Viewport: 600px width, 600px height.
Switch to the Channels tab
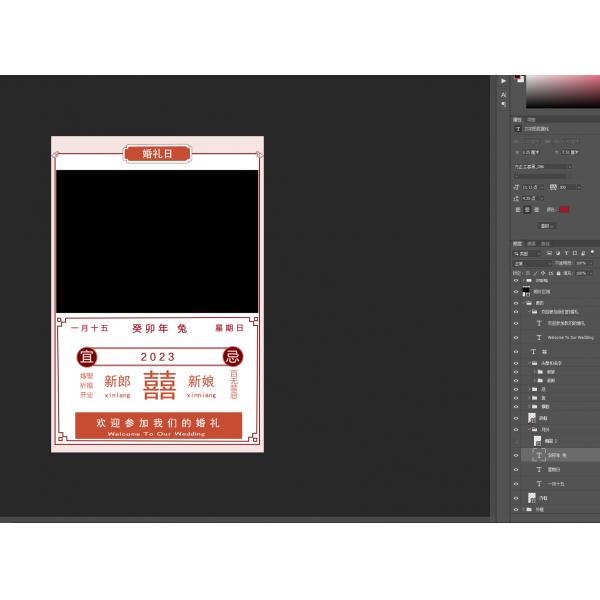531,243
